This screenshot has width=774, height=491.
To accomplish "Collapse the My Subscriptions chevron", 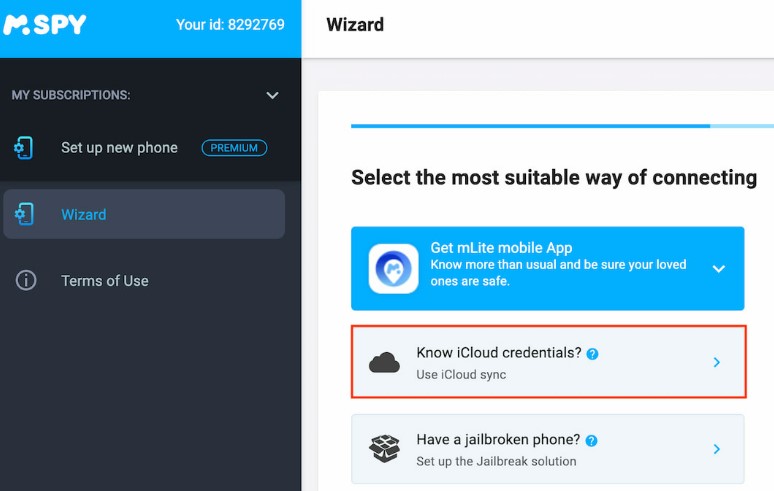I will point(272,95).
